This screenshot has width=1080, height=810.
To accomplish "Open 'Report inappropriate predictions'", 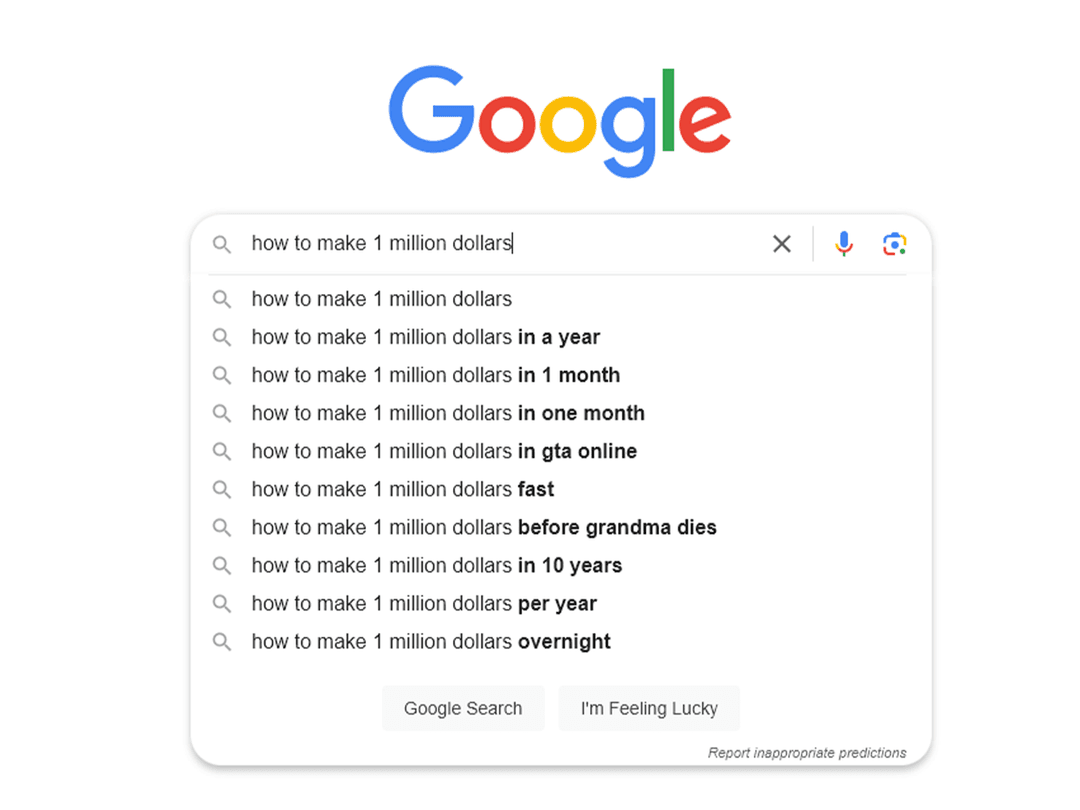I will 806,752.
